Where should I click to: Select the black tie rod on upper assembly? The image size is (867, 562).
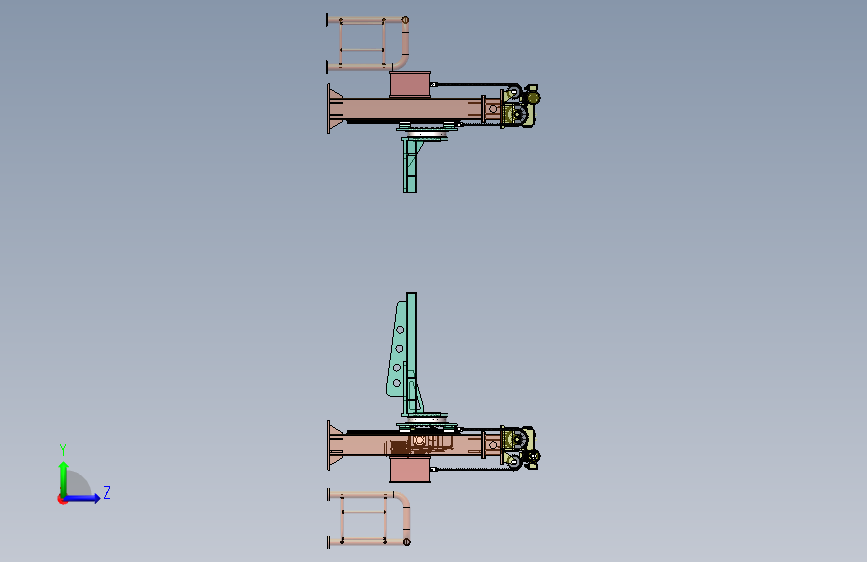tap(477, 85)
